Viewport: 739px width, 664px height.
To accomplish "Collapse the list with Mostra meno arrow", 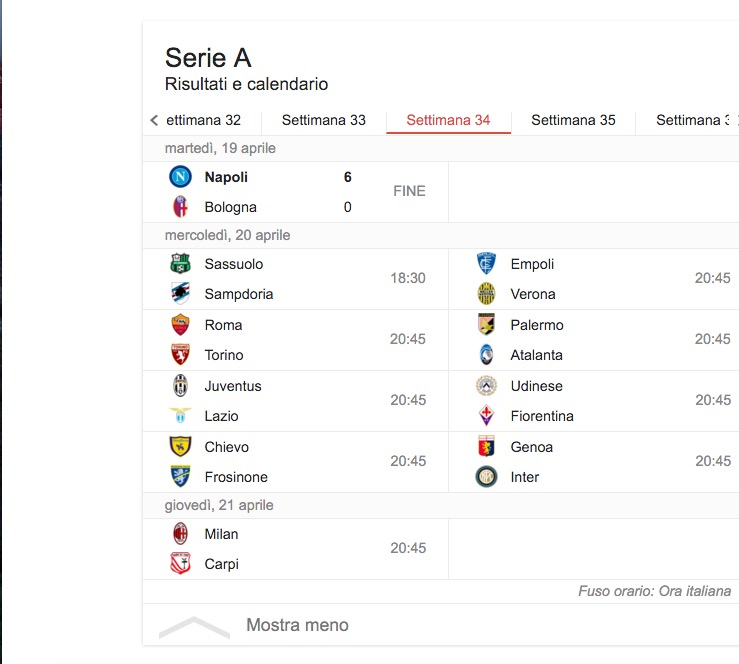I will [194, 626].
